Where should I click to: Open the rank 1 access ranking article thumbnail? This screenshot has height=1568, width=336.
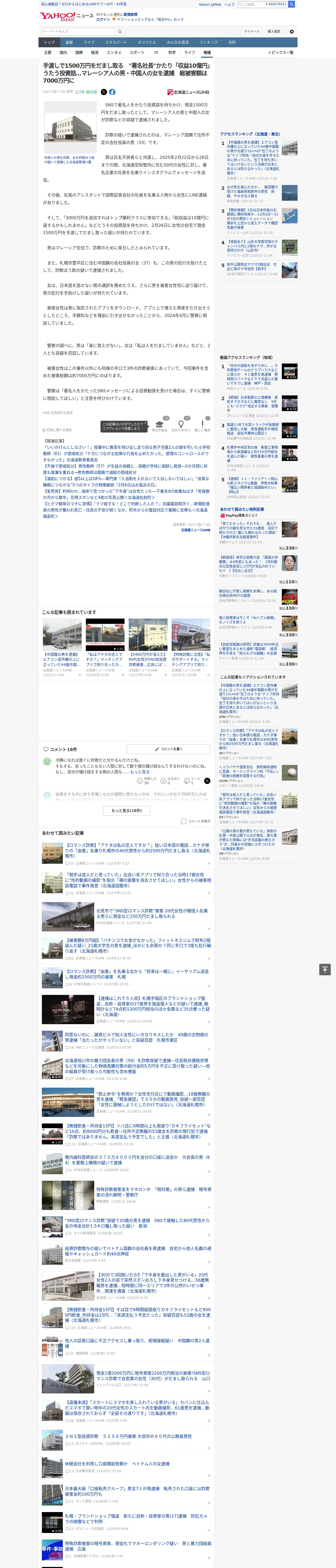[290, 147]
